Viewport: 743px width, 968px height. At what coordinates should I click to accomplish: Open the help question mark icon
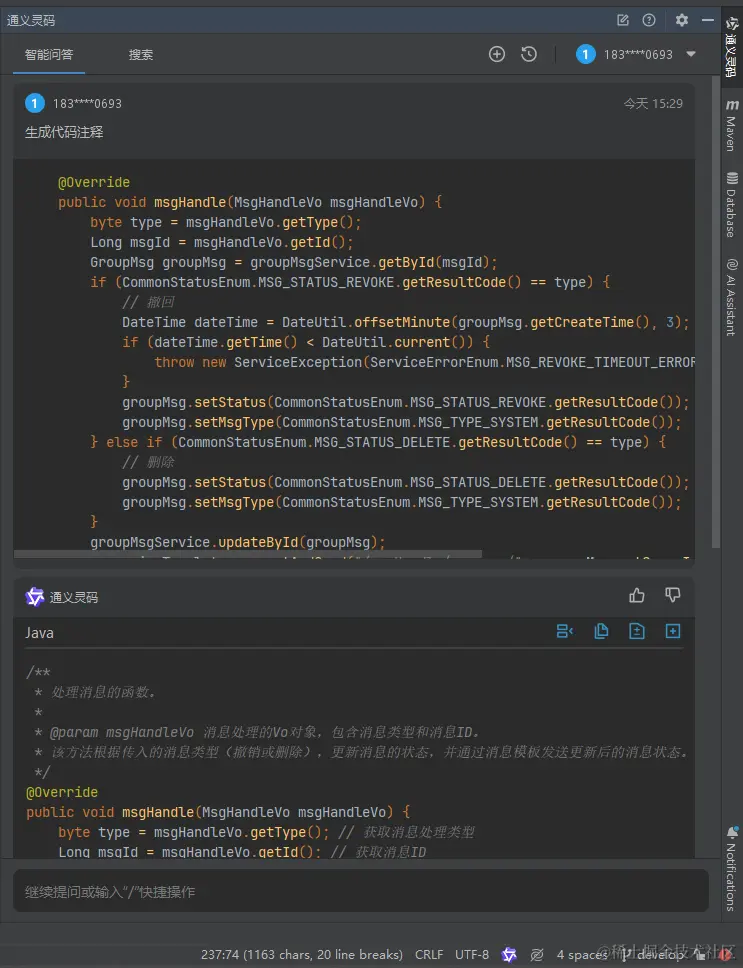click(649, 20)
